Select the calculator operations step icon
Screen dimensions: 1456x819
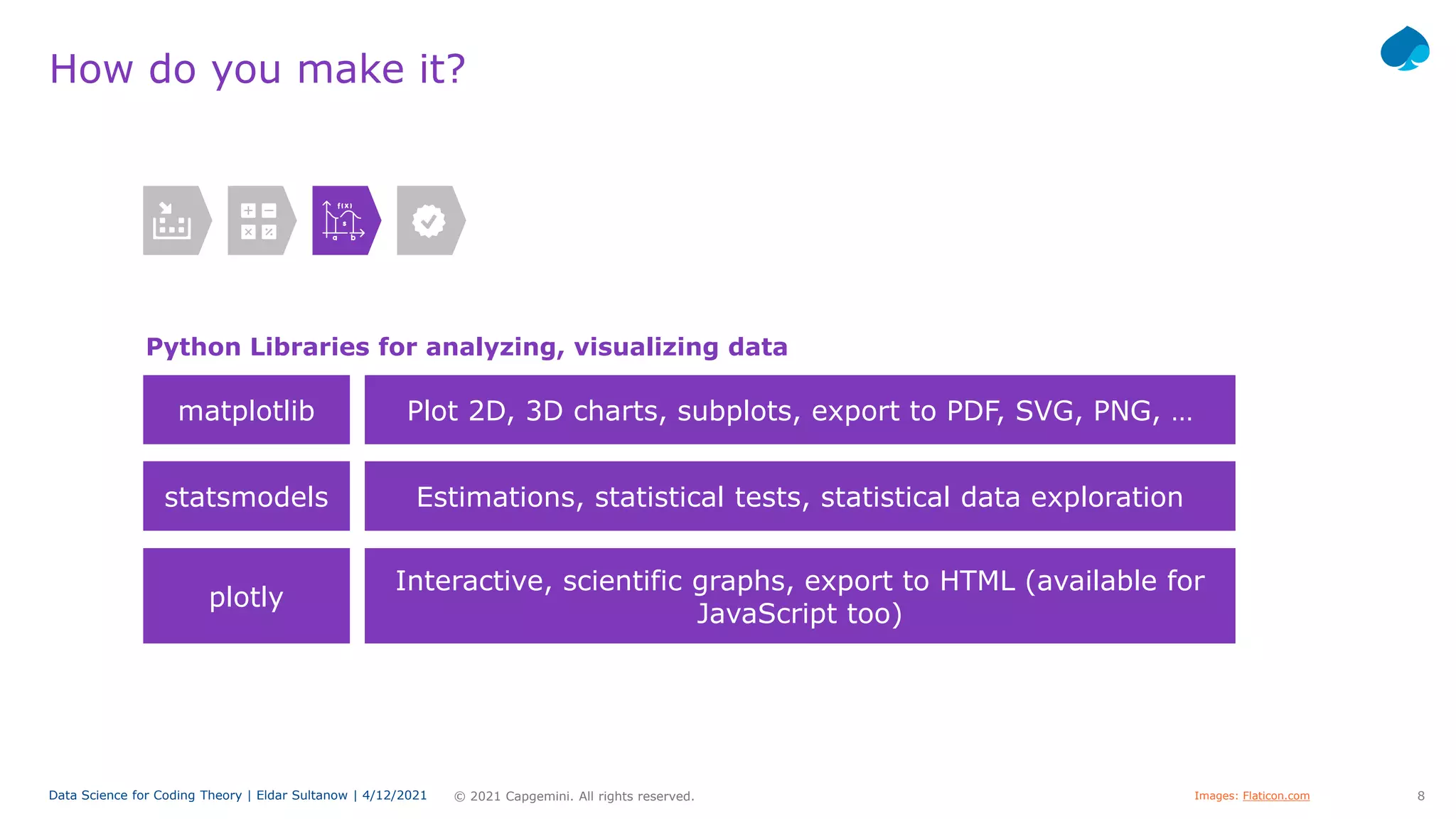[262, 220]
